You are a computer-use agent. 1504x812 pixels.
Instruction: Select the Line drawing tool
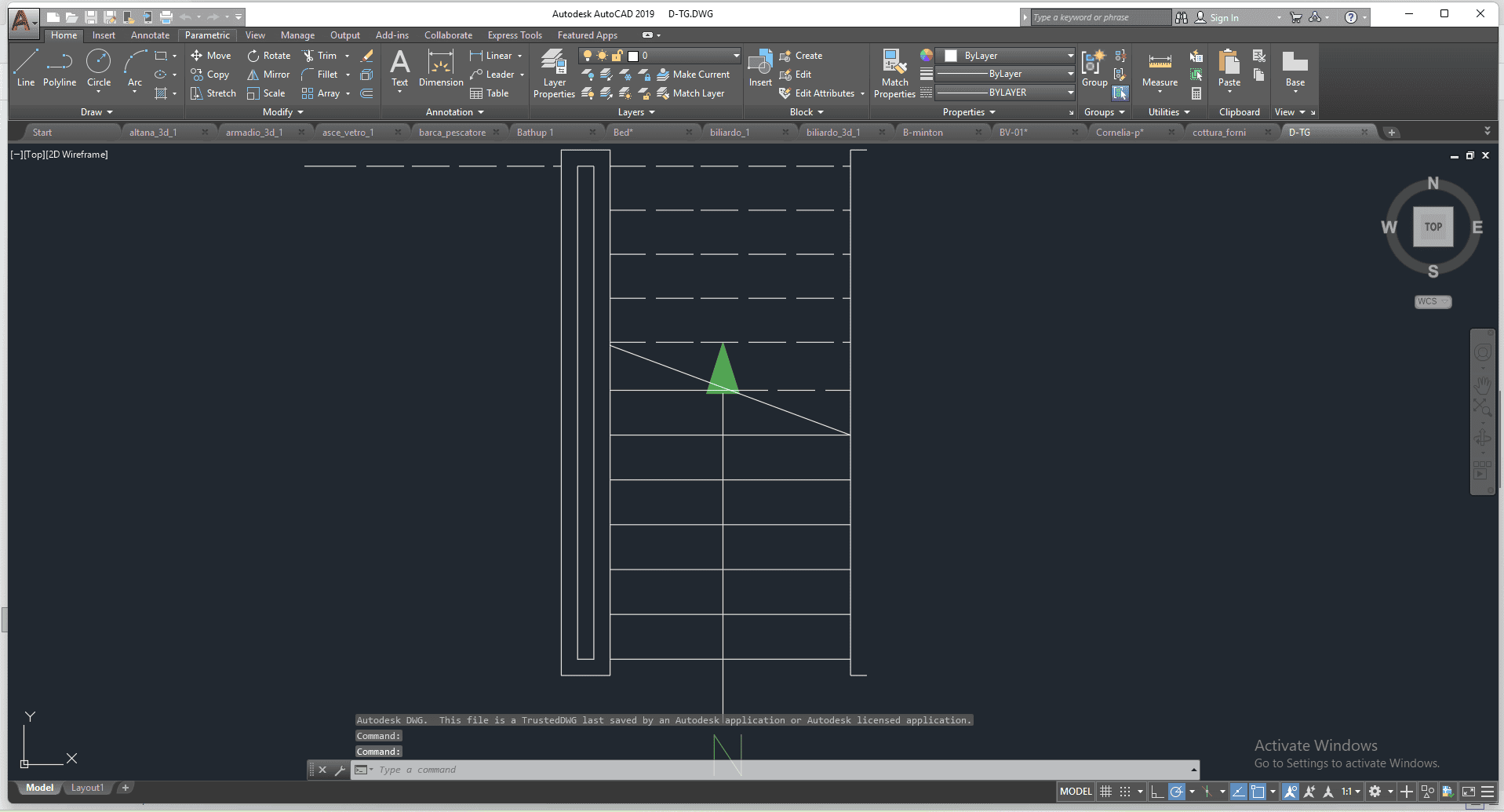point(25,67)
